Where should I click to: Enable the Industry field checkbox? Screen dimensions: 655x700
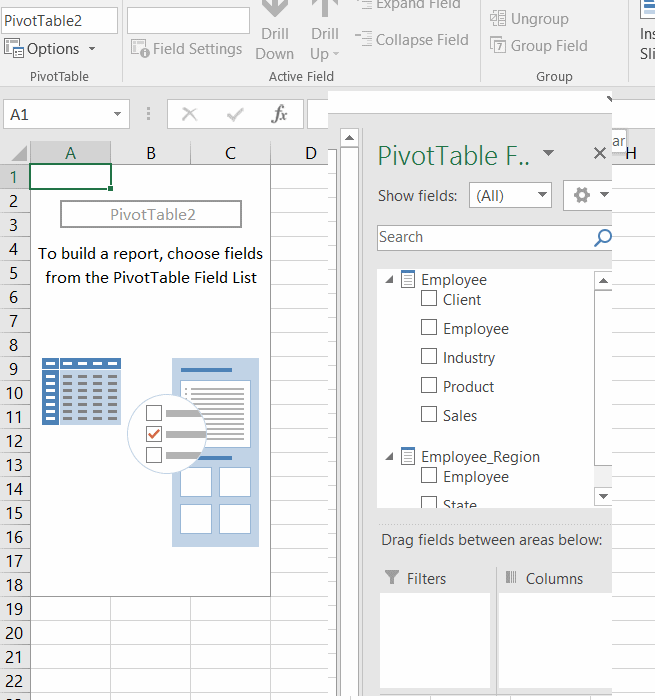429,357
